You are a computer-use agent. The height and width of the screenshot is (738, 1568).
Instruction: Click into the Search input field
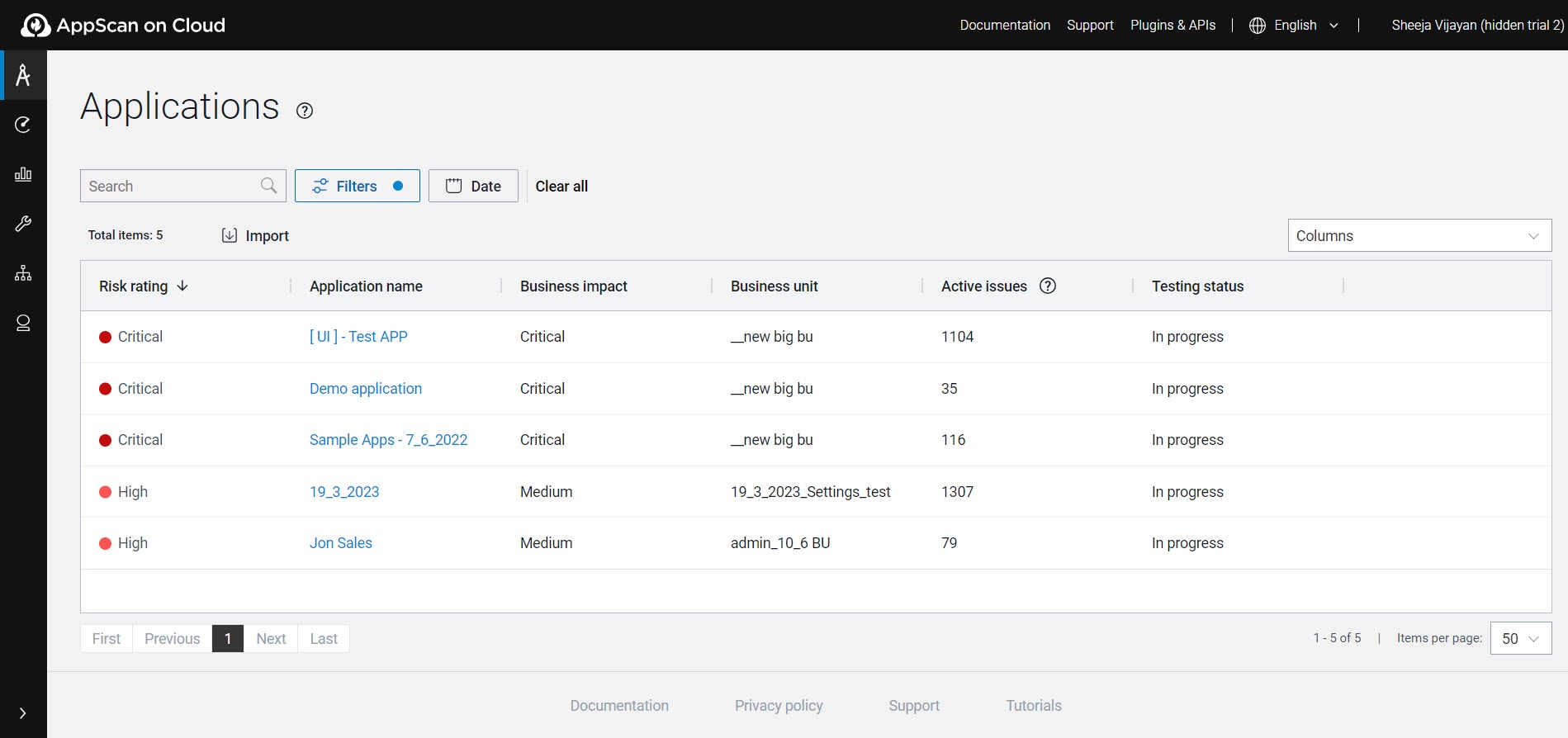(169, 186)
